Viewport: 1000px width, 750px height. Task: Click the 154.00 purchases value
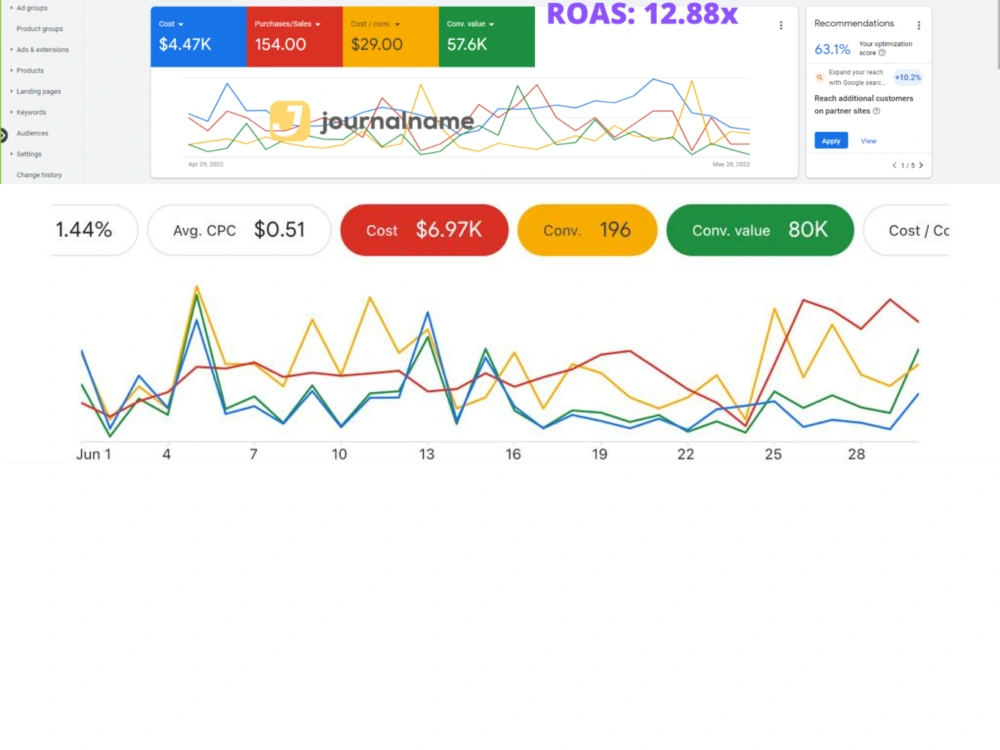pos(281,45)
